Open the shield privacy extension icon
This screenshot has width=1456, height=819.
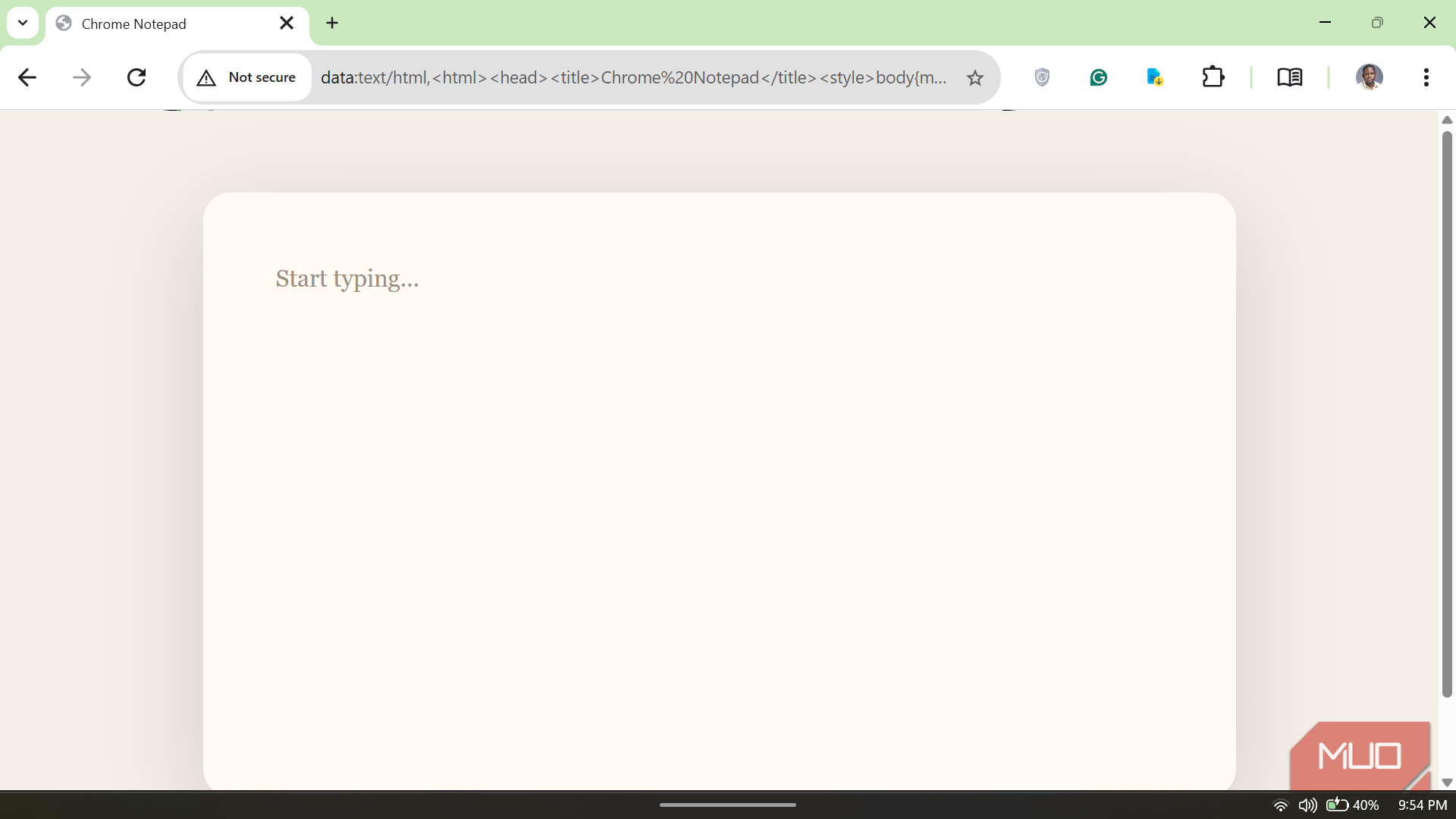[x=1042, y=77]
